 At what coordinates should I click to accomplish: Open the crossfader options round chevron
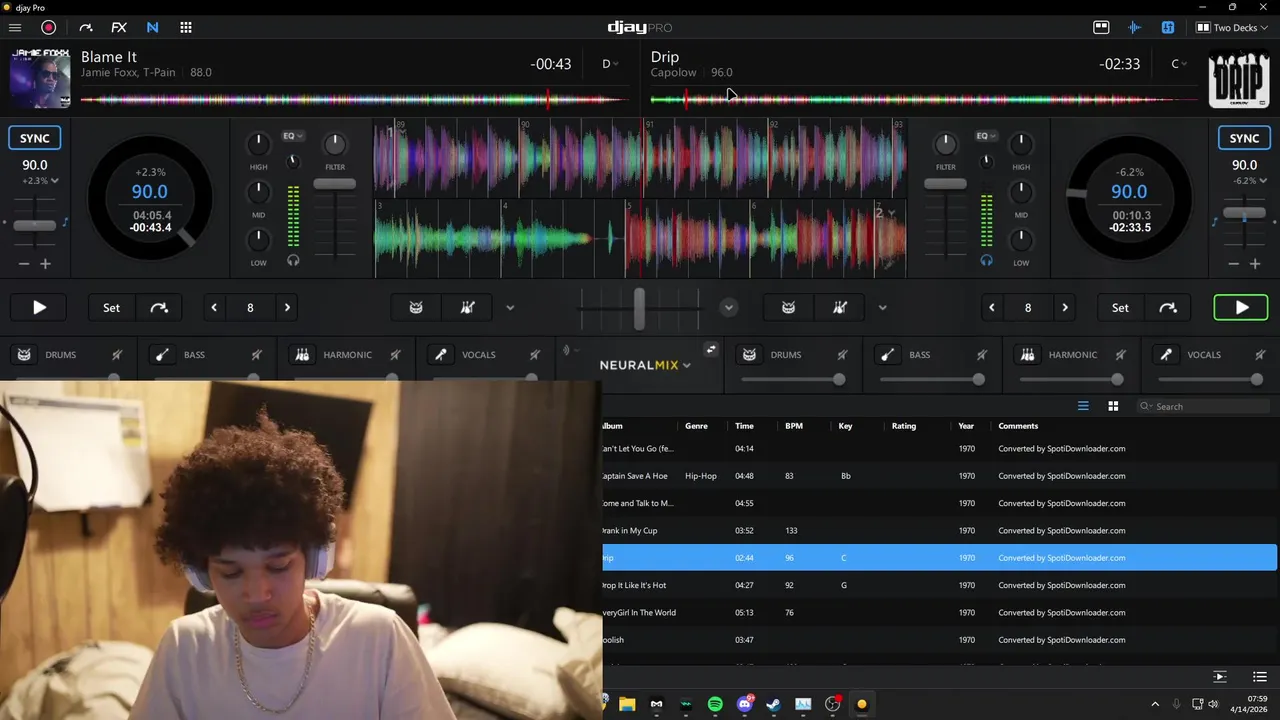[x=729, y=308]
